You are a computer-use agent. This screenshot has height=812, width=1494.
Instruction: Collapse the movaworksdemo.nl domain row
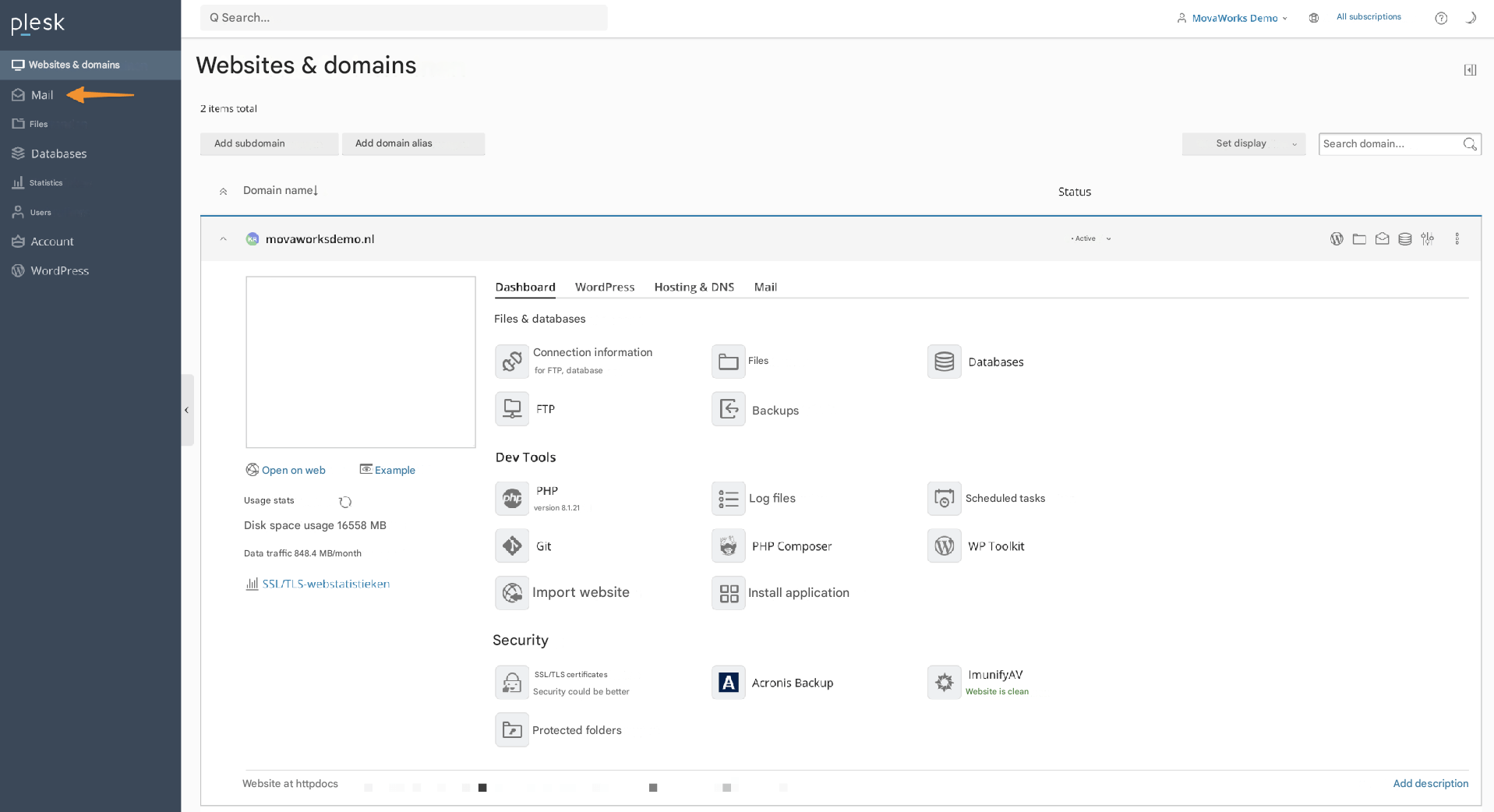point(224,239)
